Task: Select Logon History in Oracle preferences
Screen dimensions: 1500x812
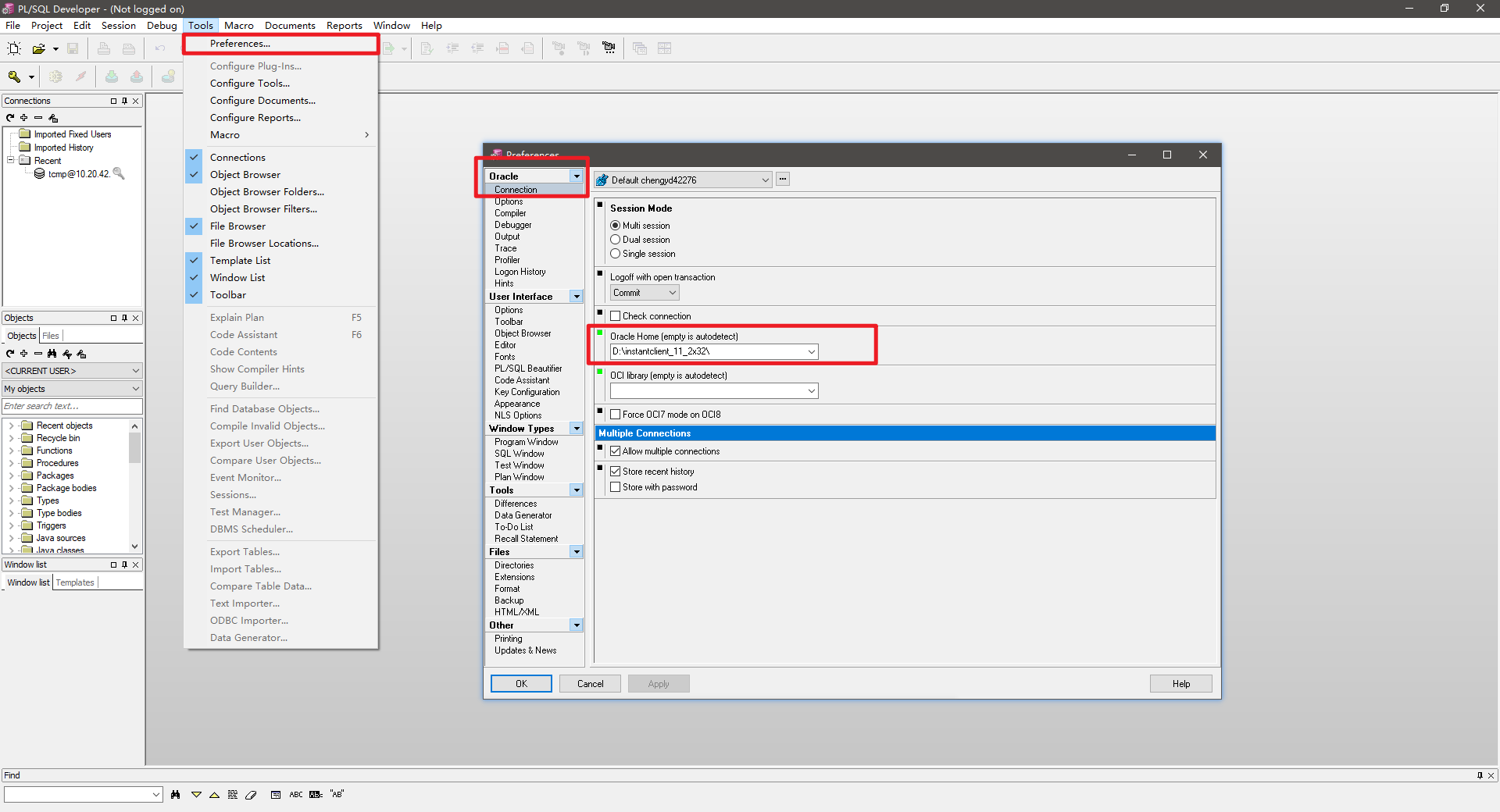Action: [520, 272]
